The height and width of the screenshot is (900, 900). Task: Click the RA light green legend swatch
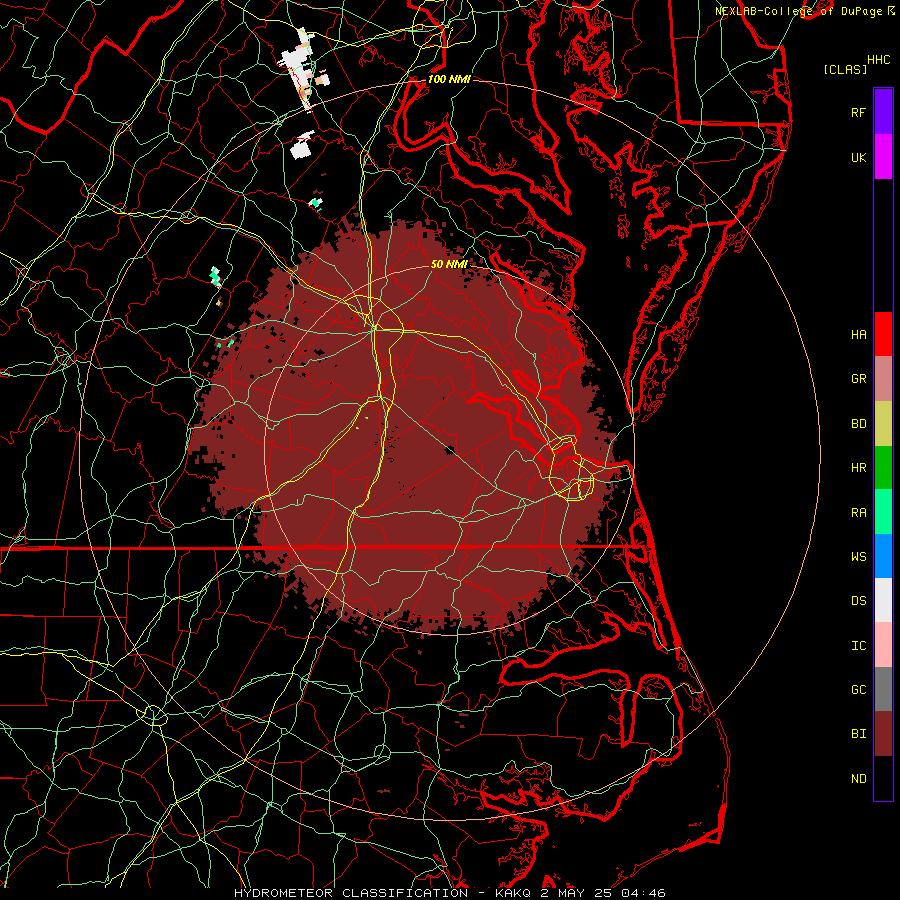tap(883, 512)
